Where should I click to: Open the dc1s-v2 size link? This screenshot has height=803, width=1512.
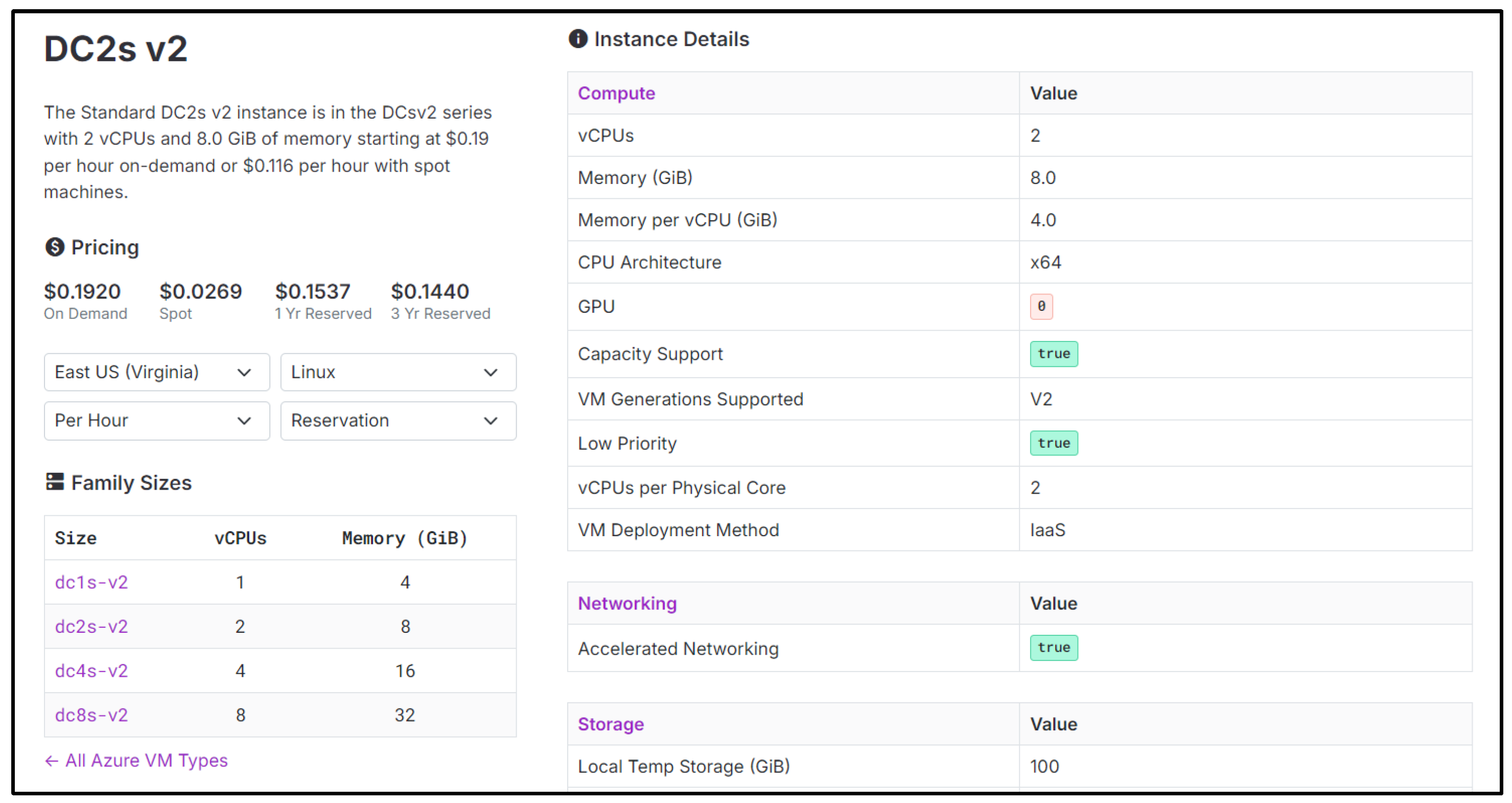[91, 582]
